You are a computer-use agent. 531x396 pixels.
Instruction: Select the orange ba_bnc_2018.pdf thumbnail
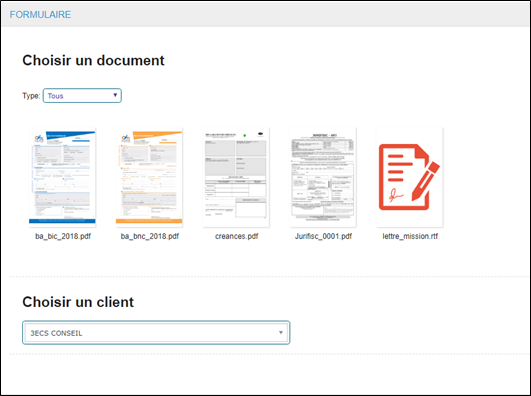(x=149, y=177)
